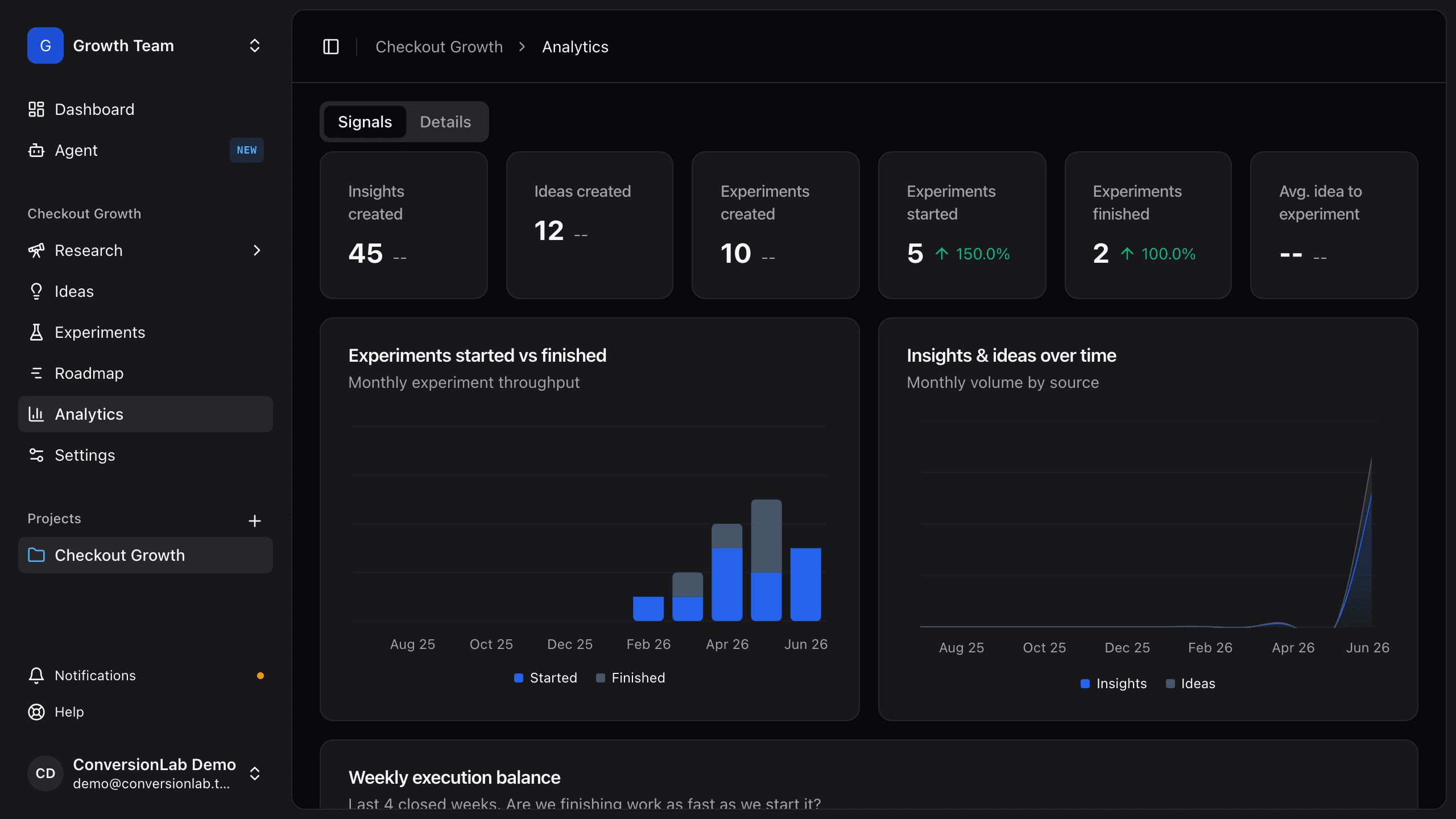Open Help label in sidebar

(69, 712)
